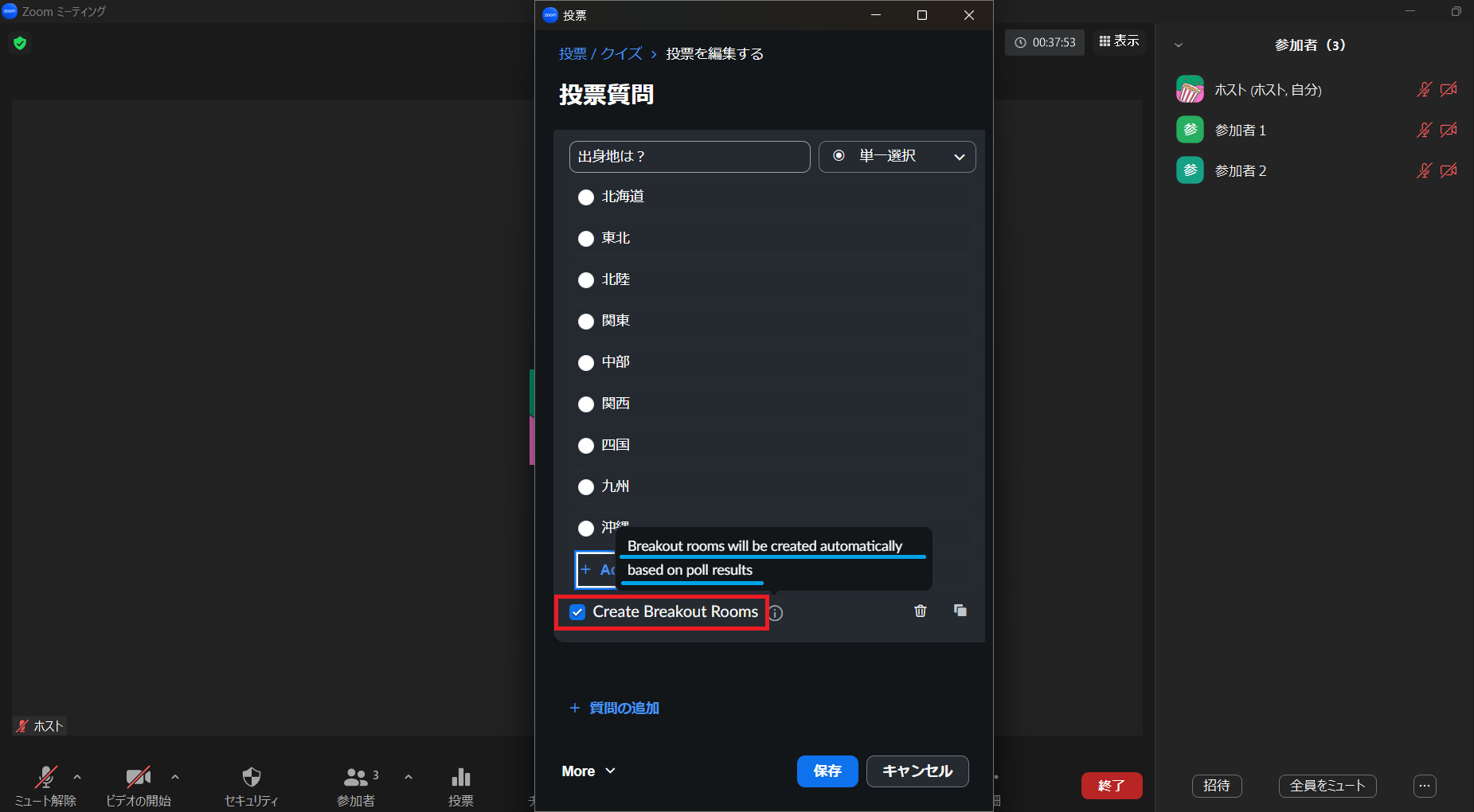Click the ミュート解除 microphone icon
1474x812 pixels.
coord(46,778)
